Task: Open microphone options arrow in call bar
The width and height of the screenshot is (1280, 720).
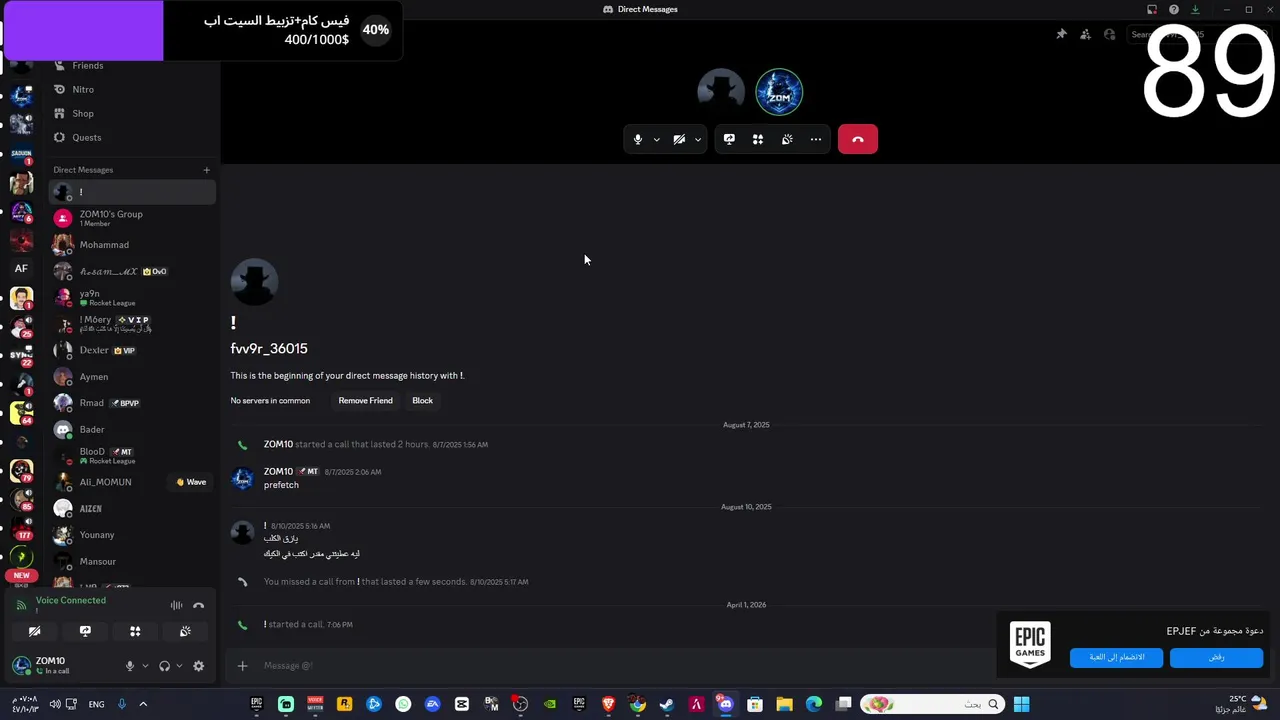Action: click(656, 139)
